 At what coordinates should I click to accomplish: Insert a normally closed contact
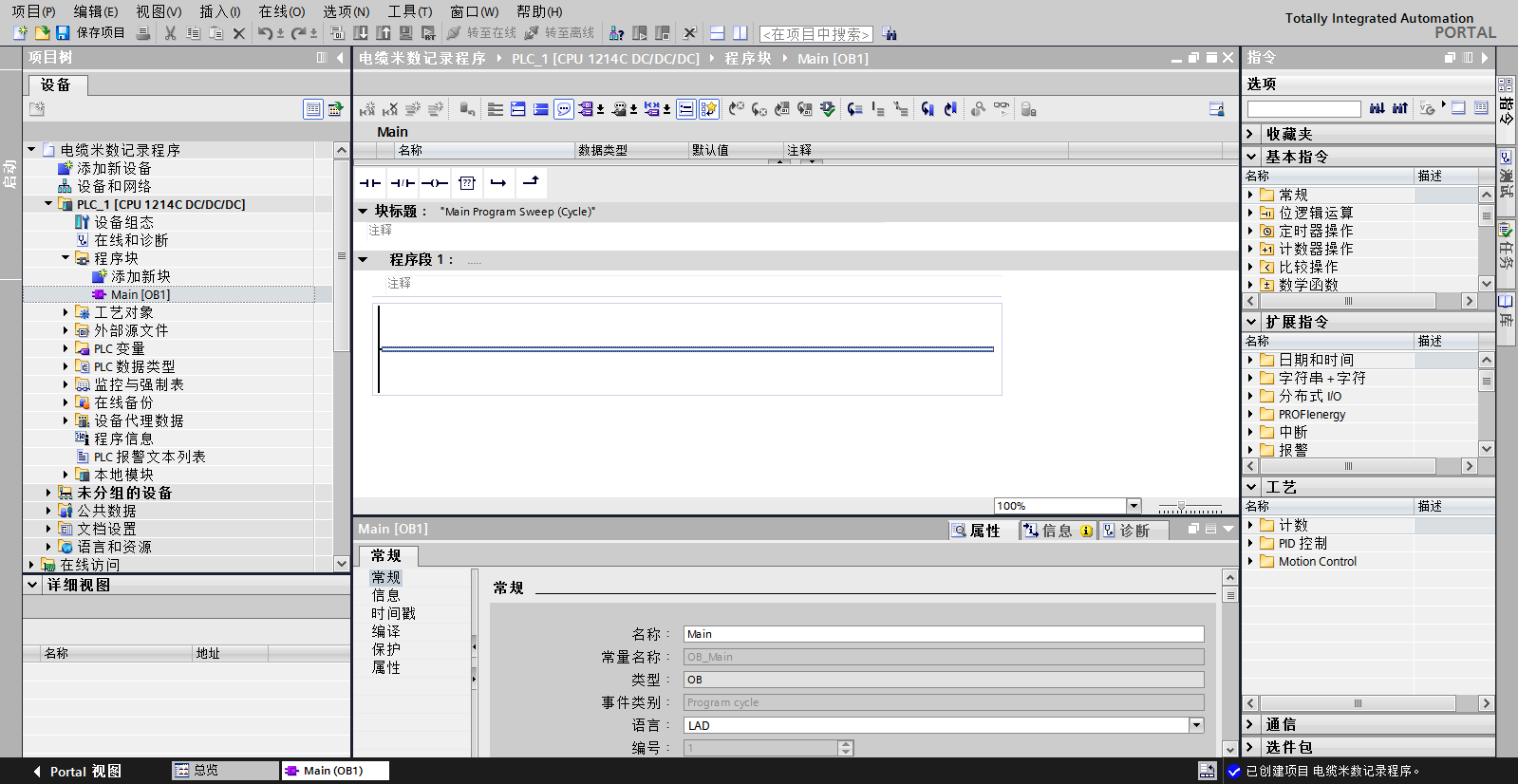403,183
